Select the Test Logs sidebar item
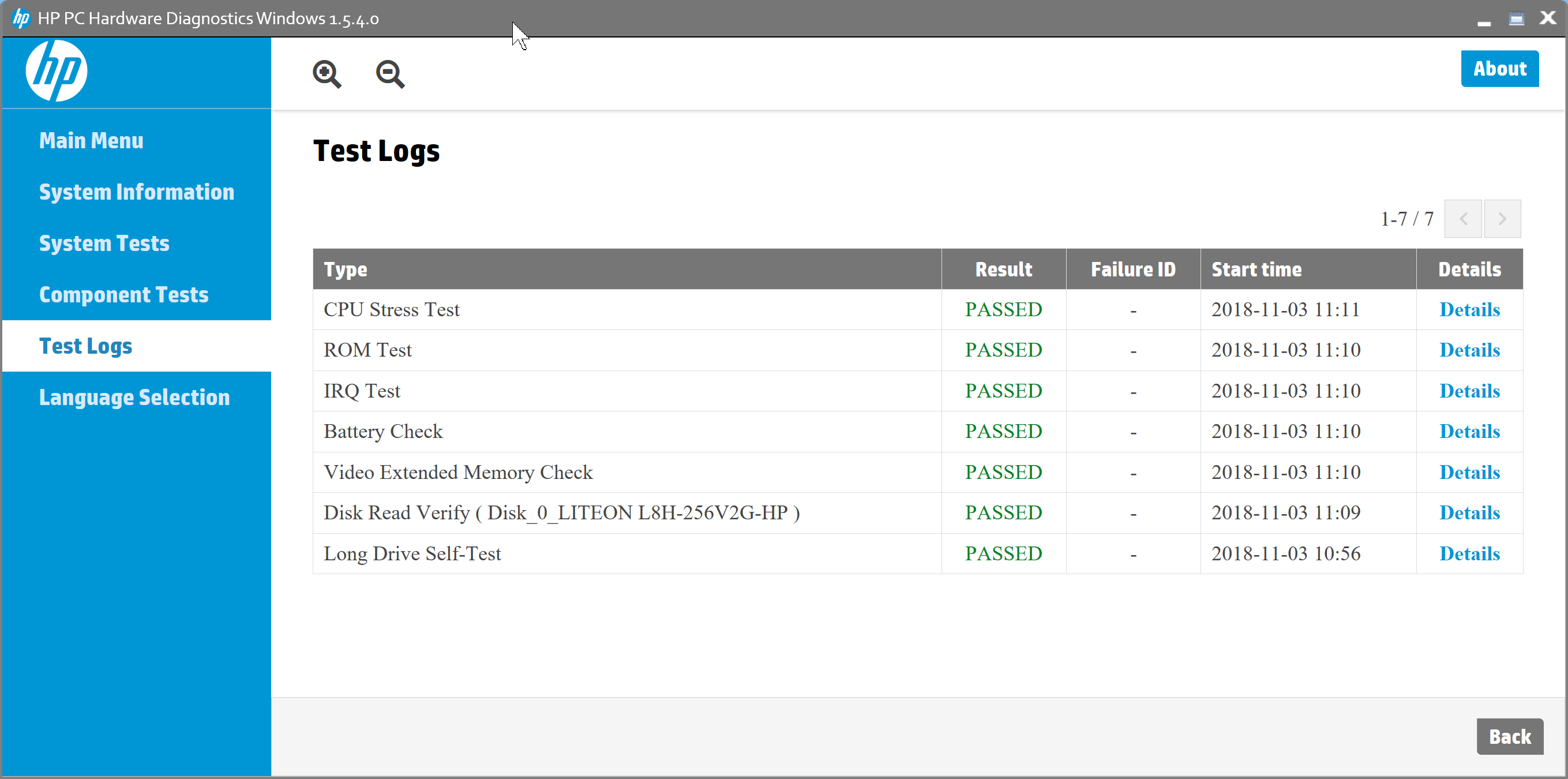 click(x=86, y=346)
